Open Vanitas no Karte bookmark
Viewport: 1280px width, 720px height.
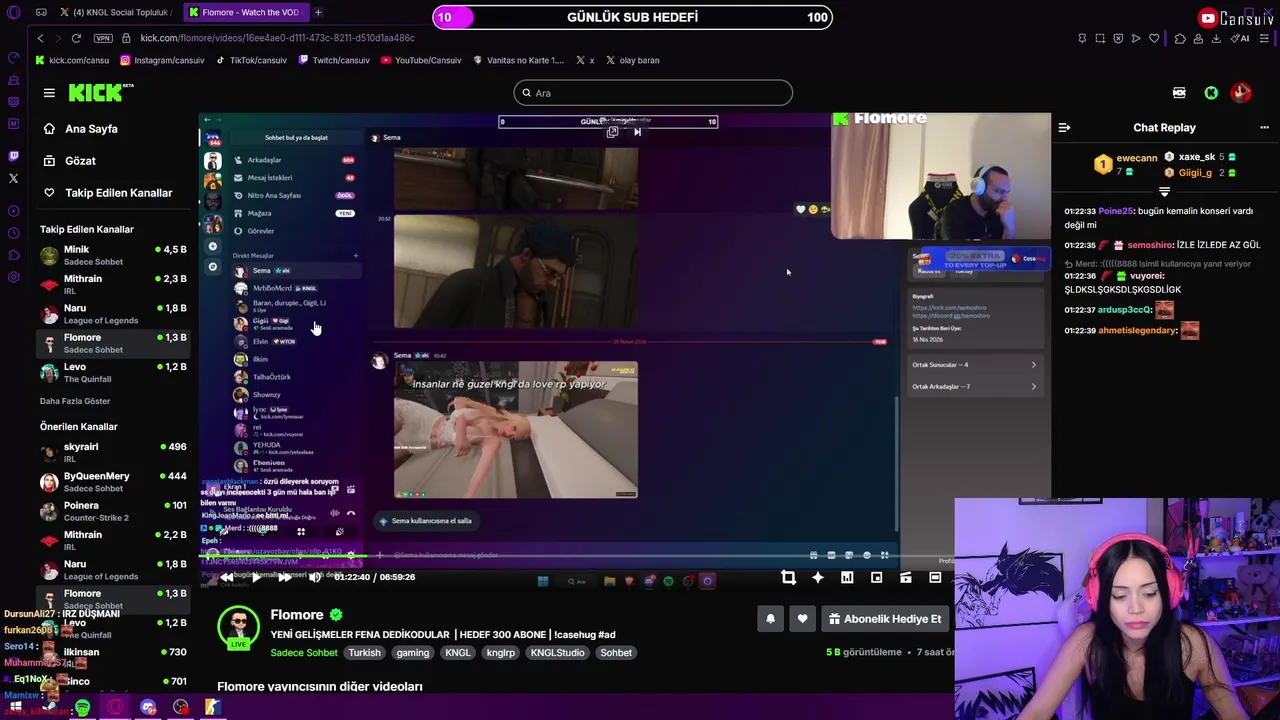pos(519,60)
